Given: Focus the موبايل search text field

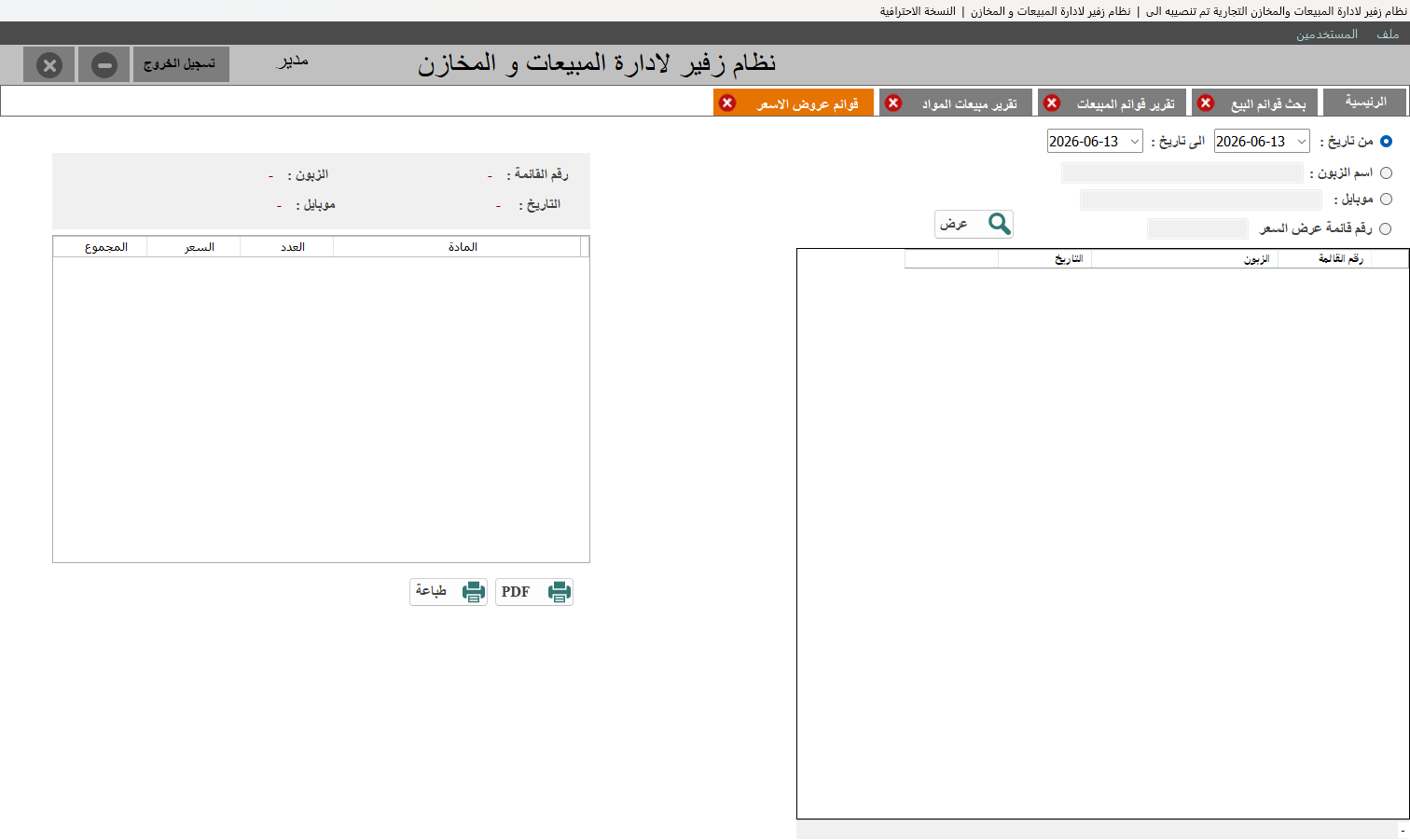Looking at the screenshot, I should point(1200,200).
